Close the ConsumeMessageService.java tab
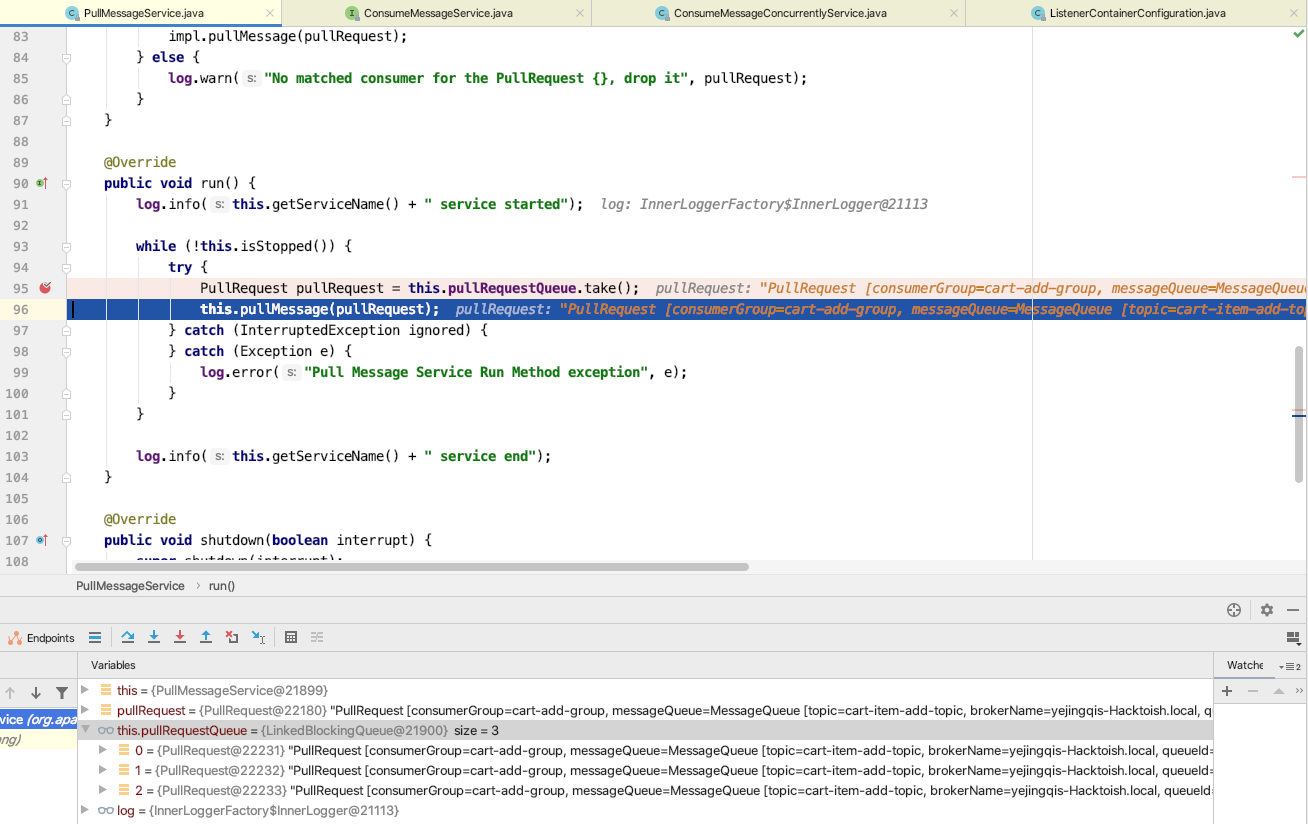Image resolution: width=1308 pixels, height=824 pixels. pos(579,13)
